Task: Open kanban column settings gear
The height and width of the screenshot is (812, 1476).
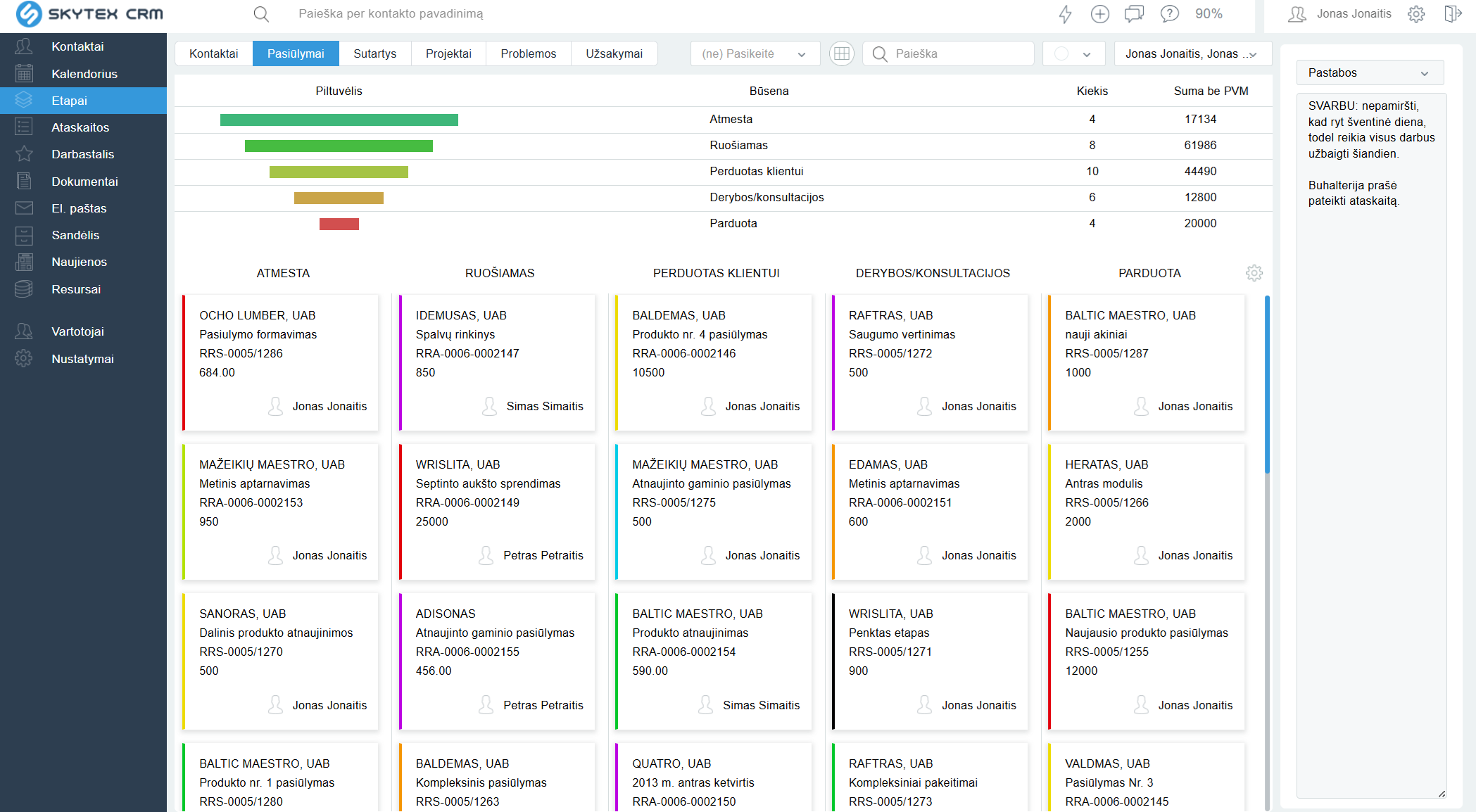Action: (1254, 273)
